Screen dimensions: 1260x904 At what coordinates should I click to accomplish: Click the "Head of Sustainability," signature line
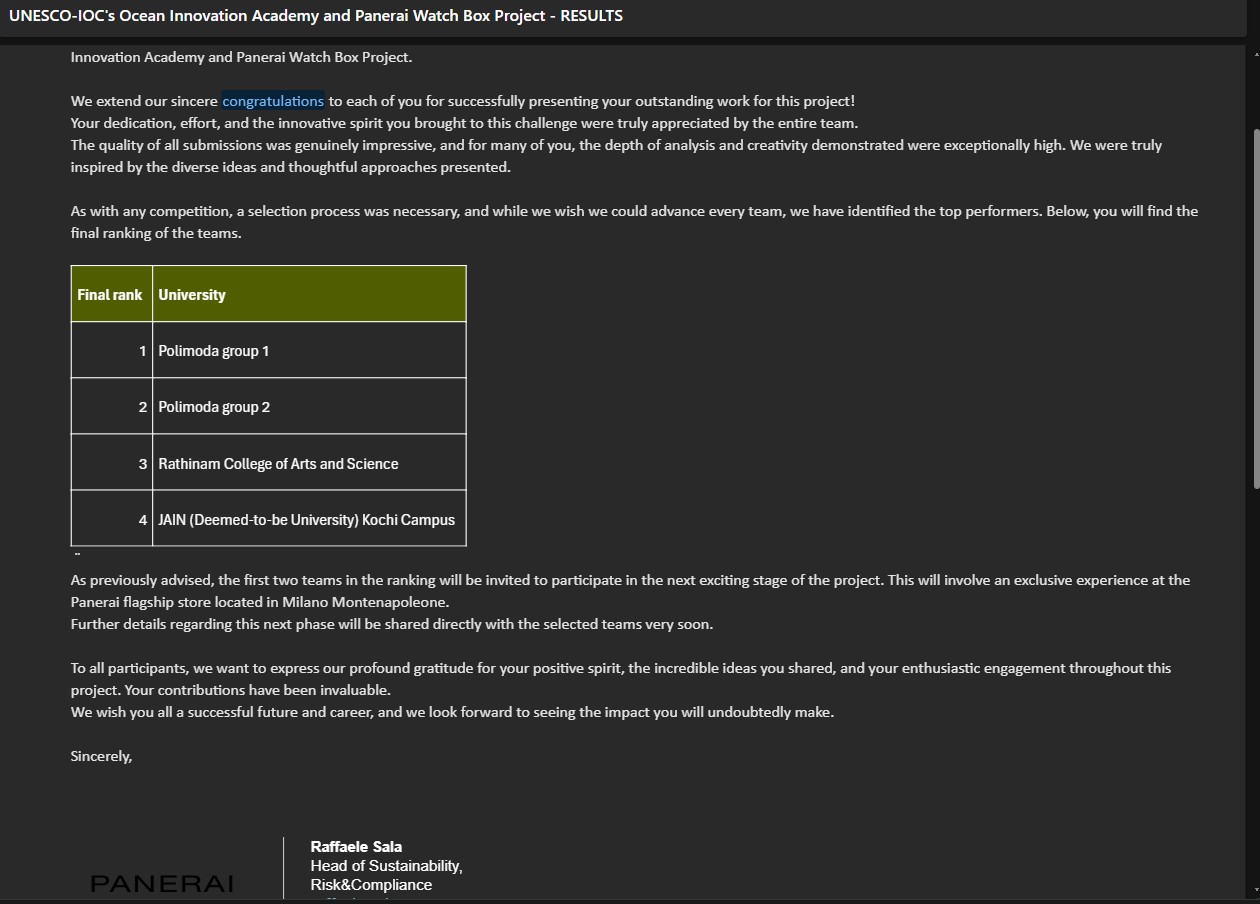(386, 866)
